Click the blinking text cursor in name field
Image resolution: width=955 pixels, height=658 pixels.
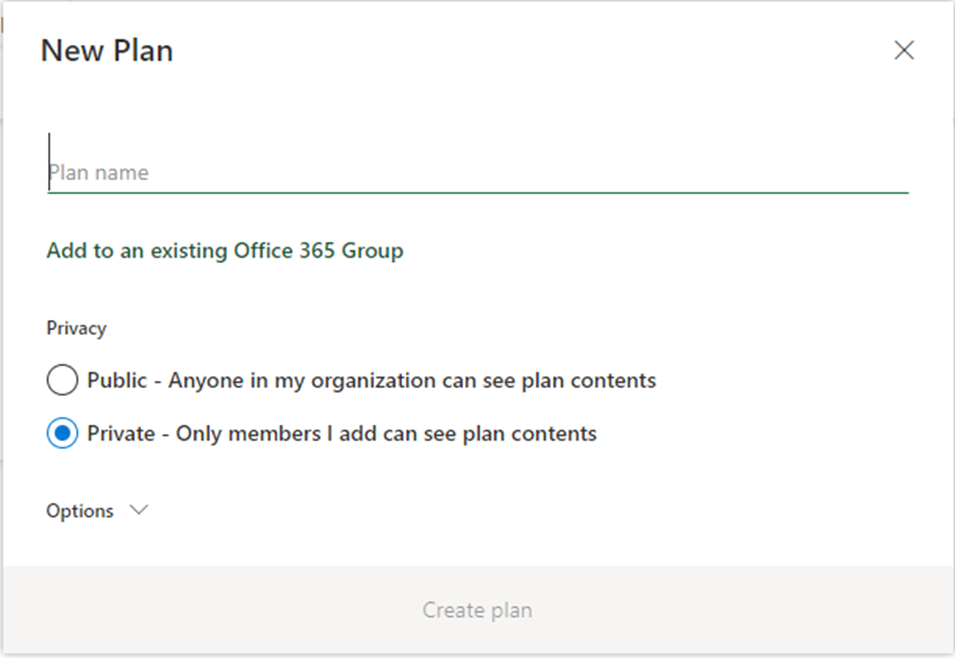coord(49,161)
